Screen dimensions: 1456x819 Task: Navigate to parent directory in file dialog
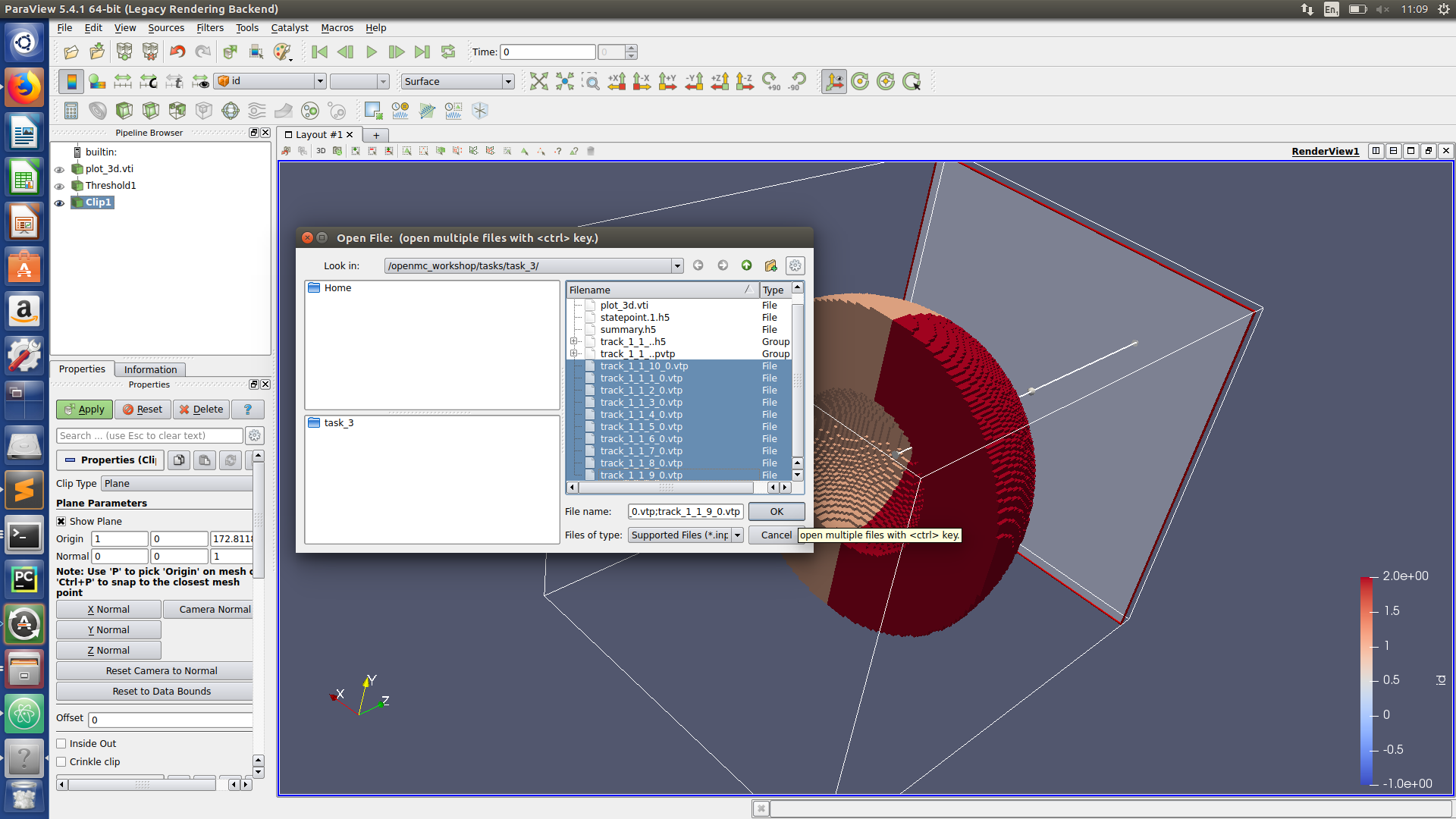pos(746,265)
